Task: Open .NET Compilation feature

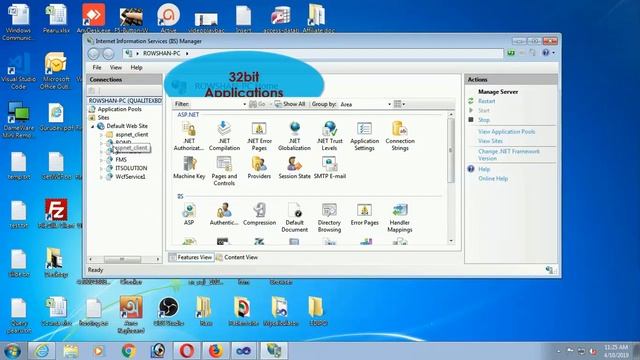Action: [224, 136]
